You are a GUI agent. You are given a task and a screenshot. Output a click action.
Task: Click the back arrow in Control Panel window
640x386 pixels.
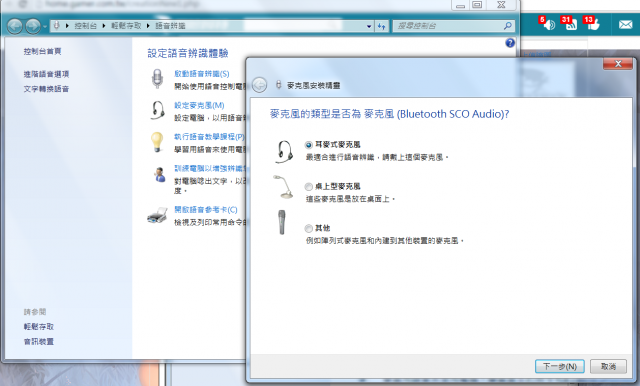coord(15,26)
